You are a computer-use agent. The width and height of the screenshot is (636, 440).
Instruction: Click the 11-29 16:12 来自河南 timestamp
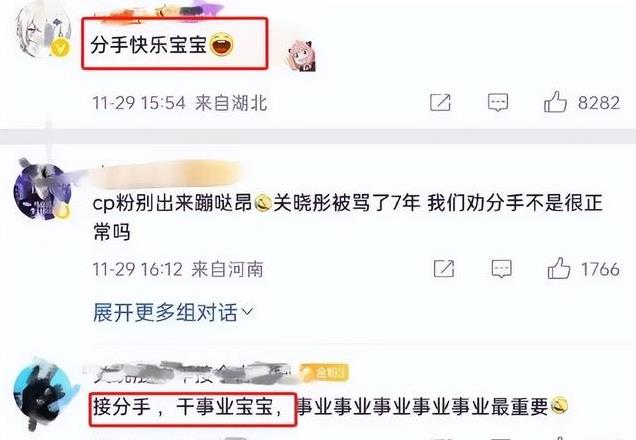[x=178, y=269]
